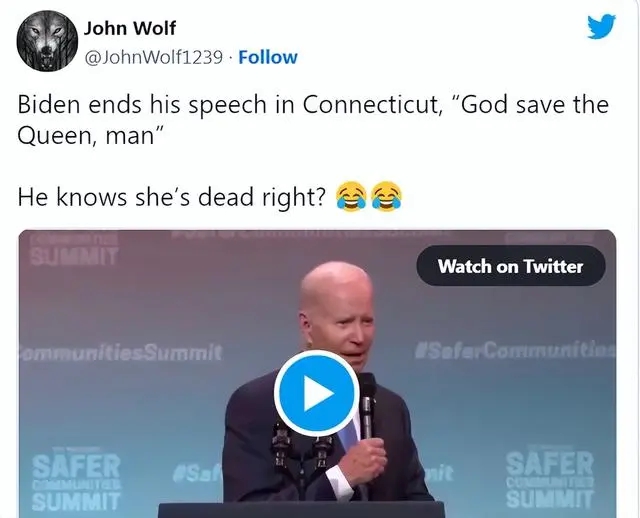Click the bottom-left Safer Summit logo
The width and height of the screenshot is (640, 518).
(x=77, y=480)
